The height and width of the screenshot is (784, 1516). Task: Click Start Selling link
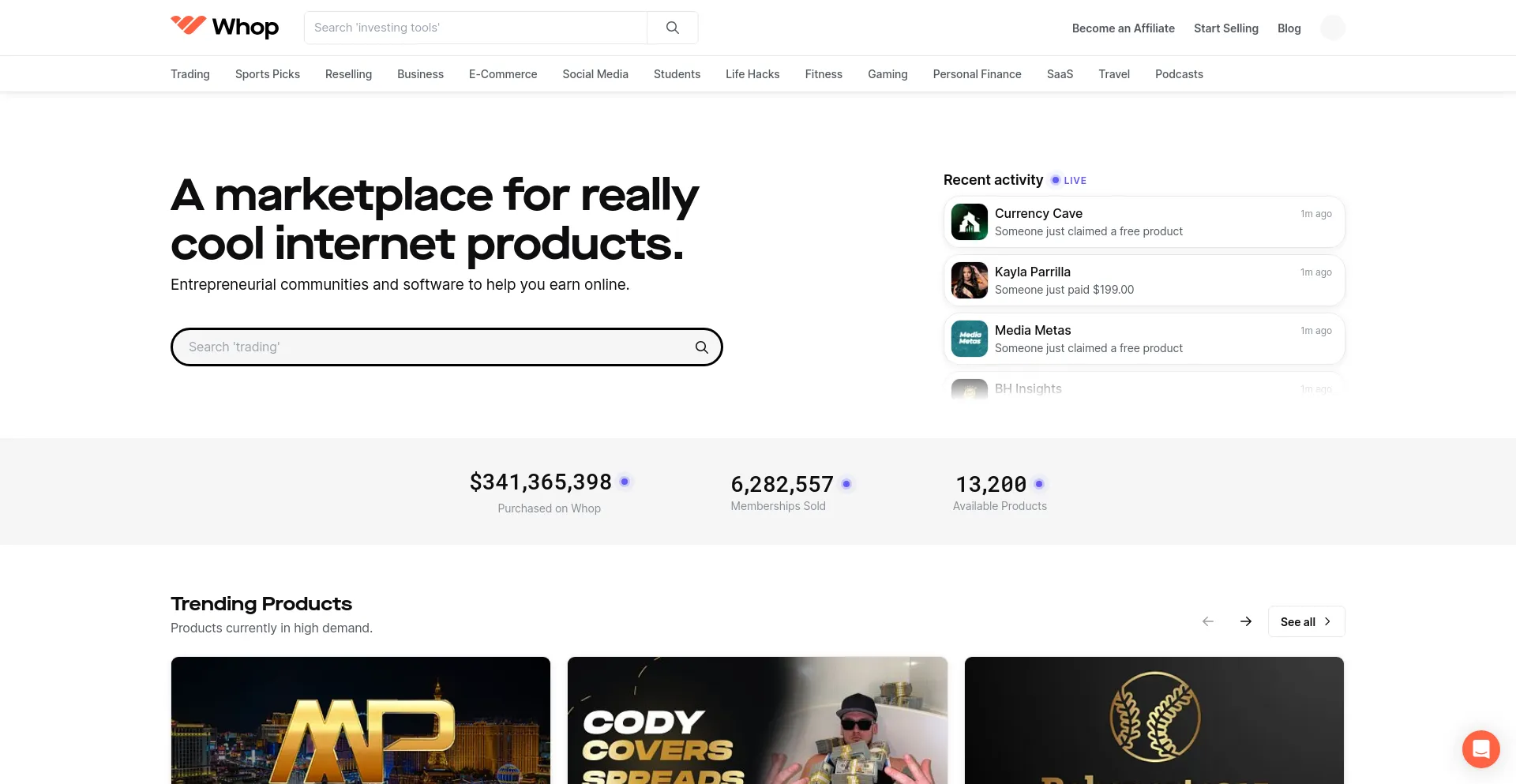(x=1226, y=28)
